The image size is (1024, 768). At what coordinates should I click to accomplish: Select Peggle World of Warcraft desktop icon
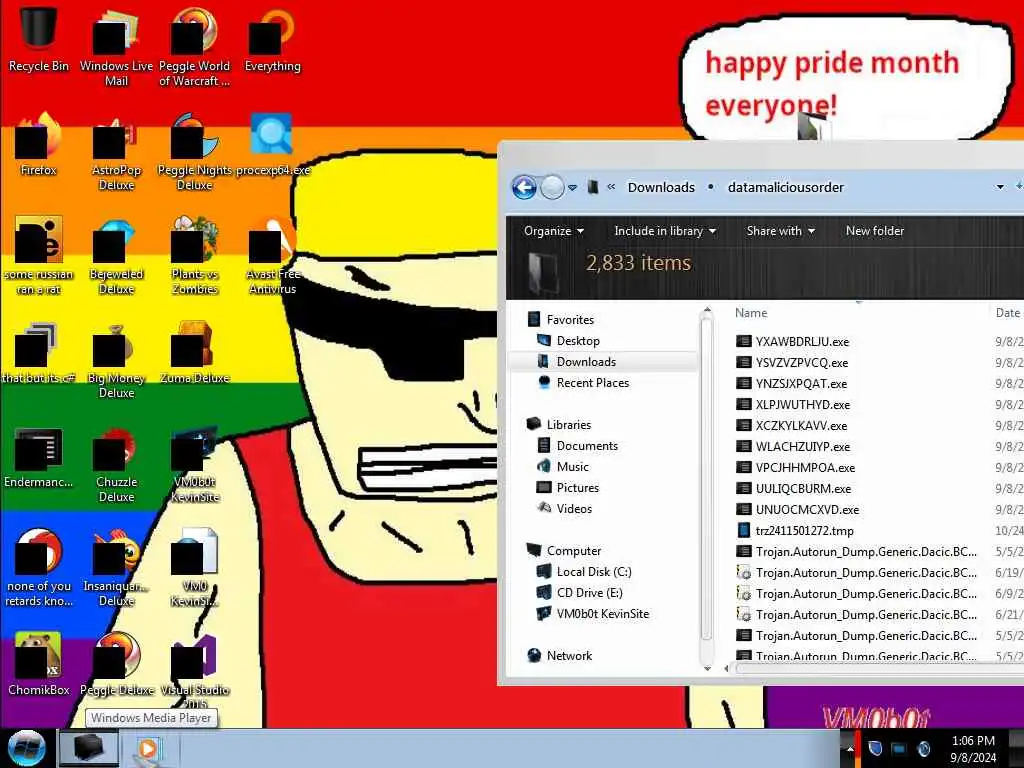click(194, 46)
